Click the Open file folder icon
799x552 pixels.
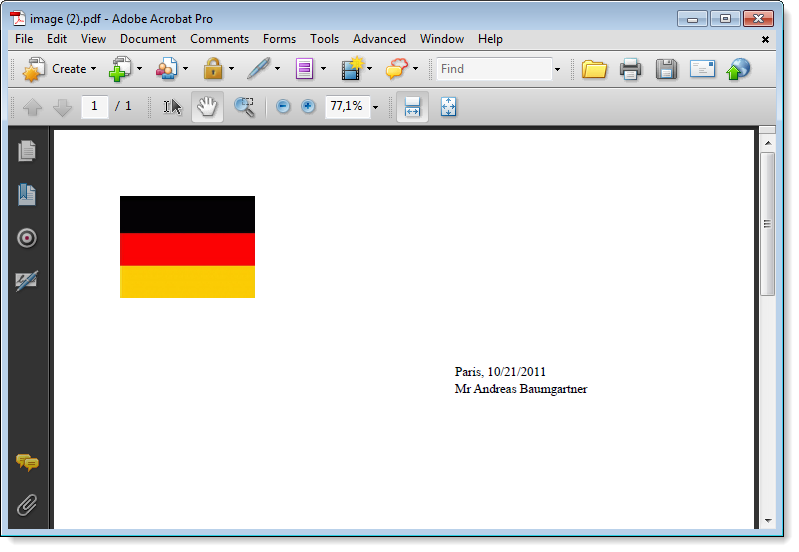point(594,69)
